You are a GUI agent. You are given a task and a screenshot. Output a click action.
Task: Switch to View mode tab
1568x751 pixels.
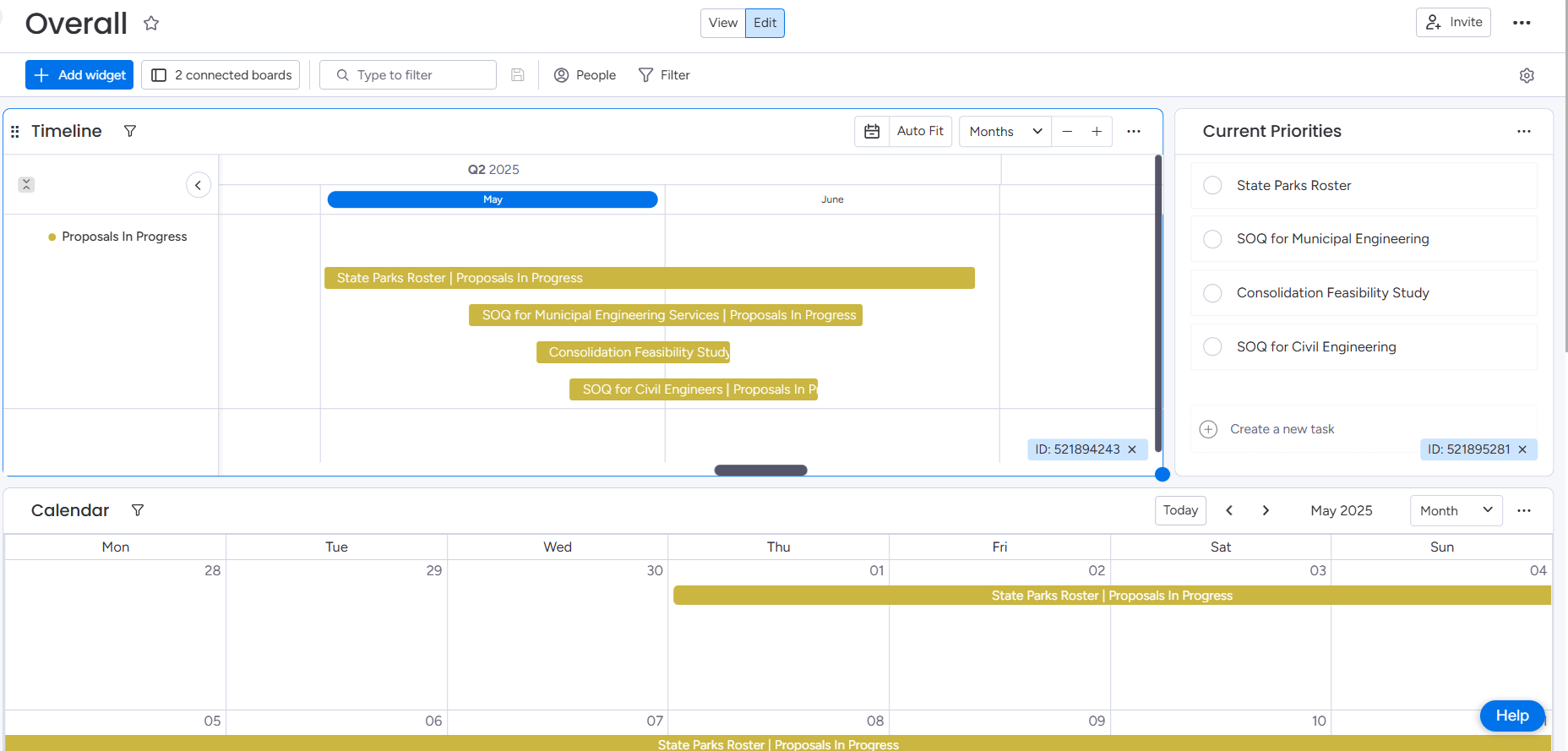coord(722,23)
